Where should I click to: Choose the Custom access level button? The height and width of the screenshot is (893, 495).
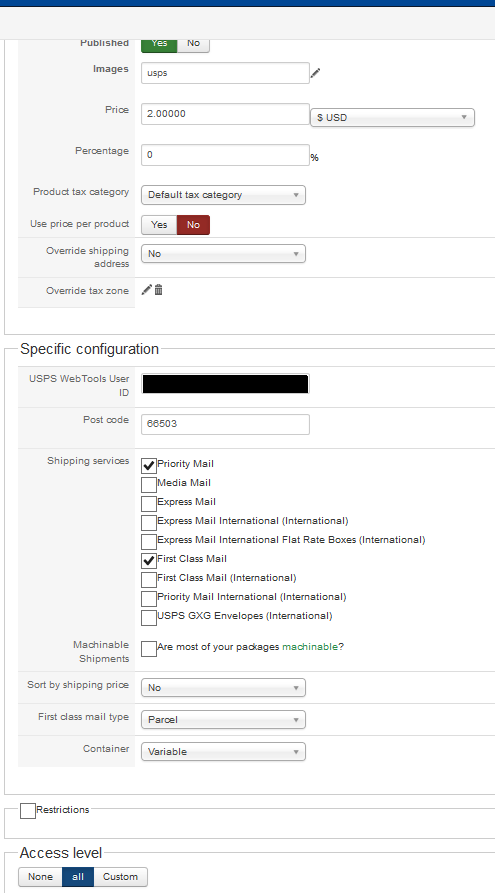(x=120, y=877)
